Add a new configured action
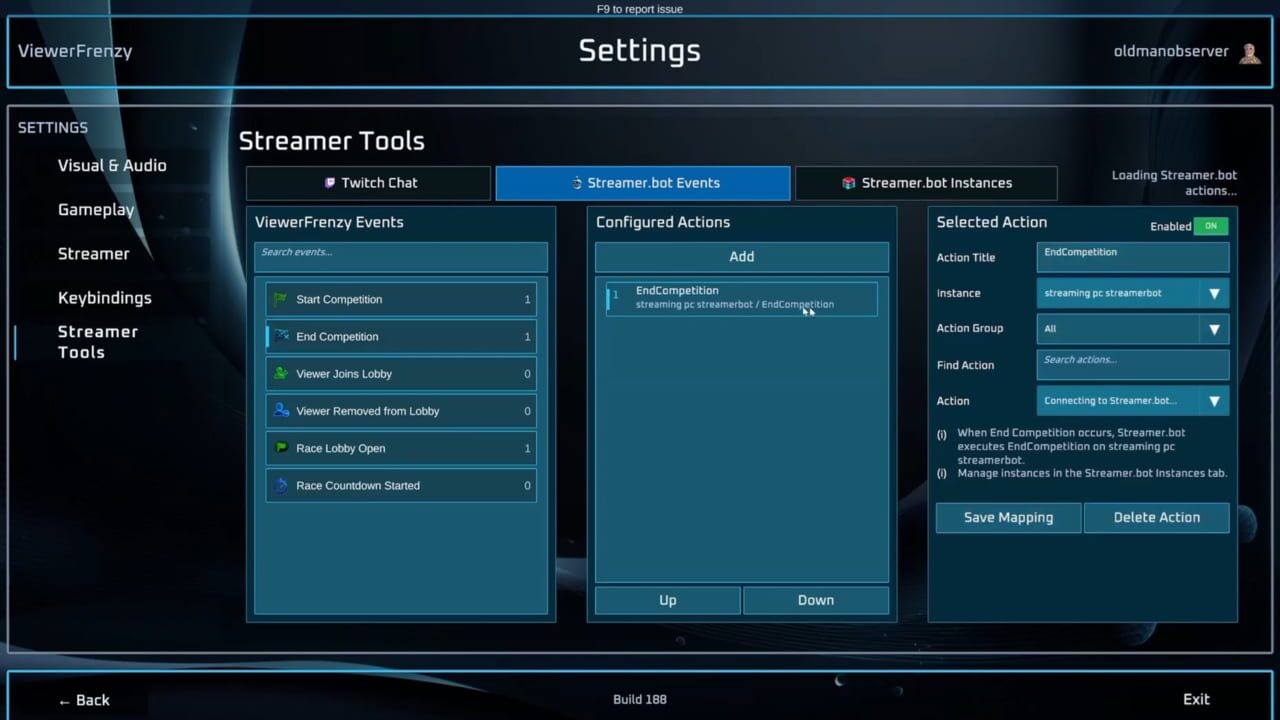 click(742, 257)
